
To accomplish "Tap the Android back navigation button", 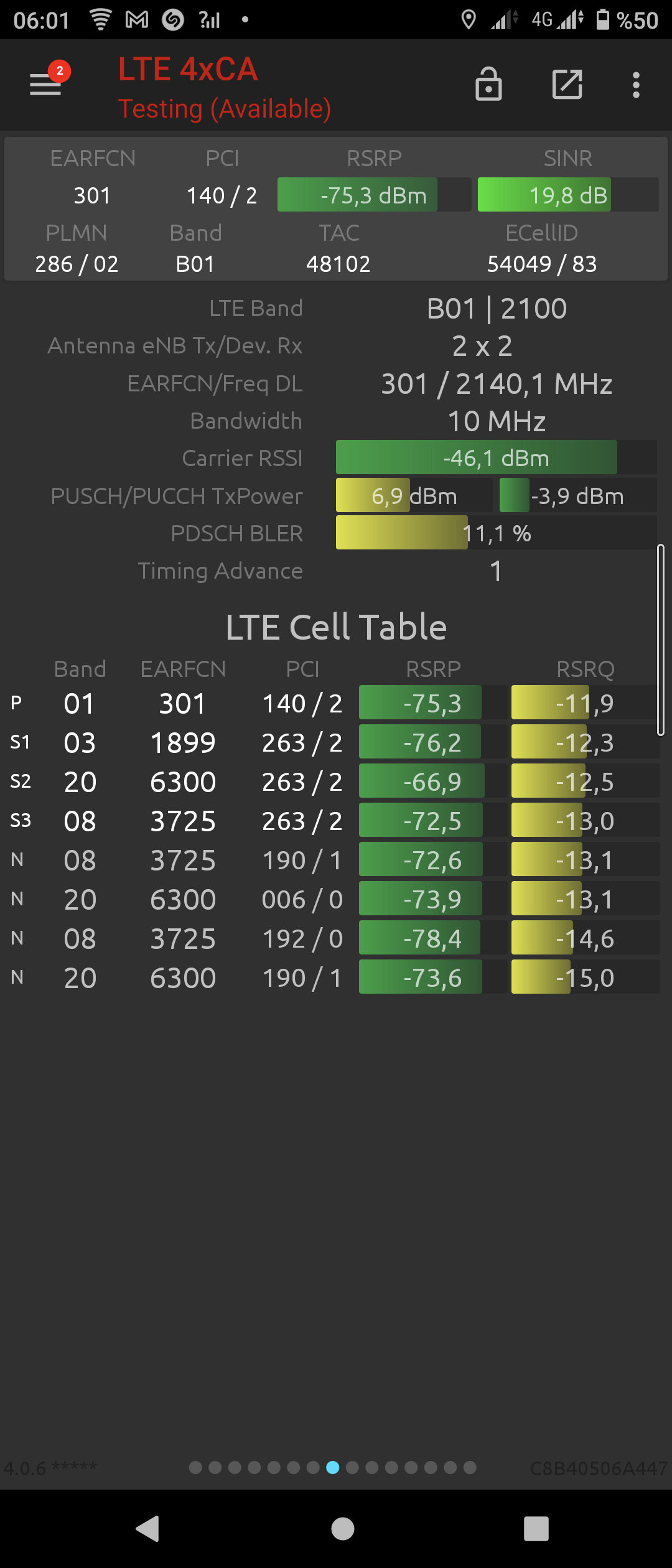I will pos(148,1528).
